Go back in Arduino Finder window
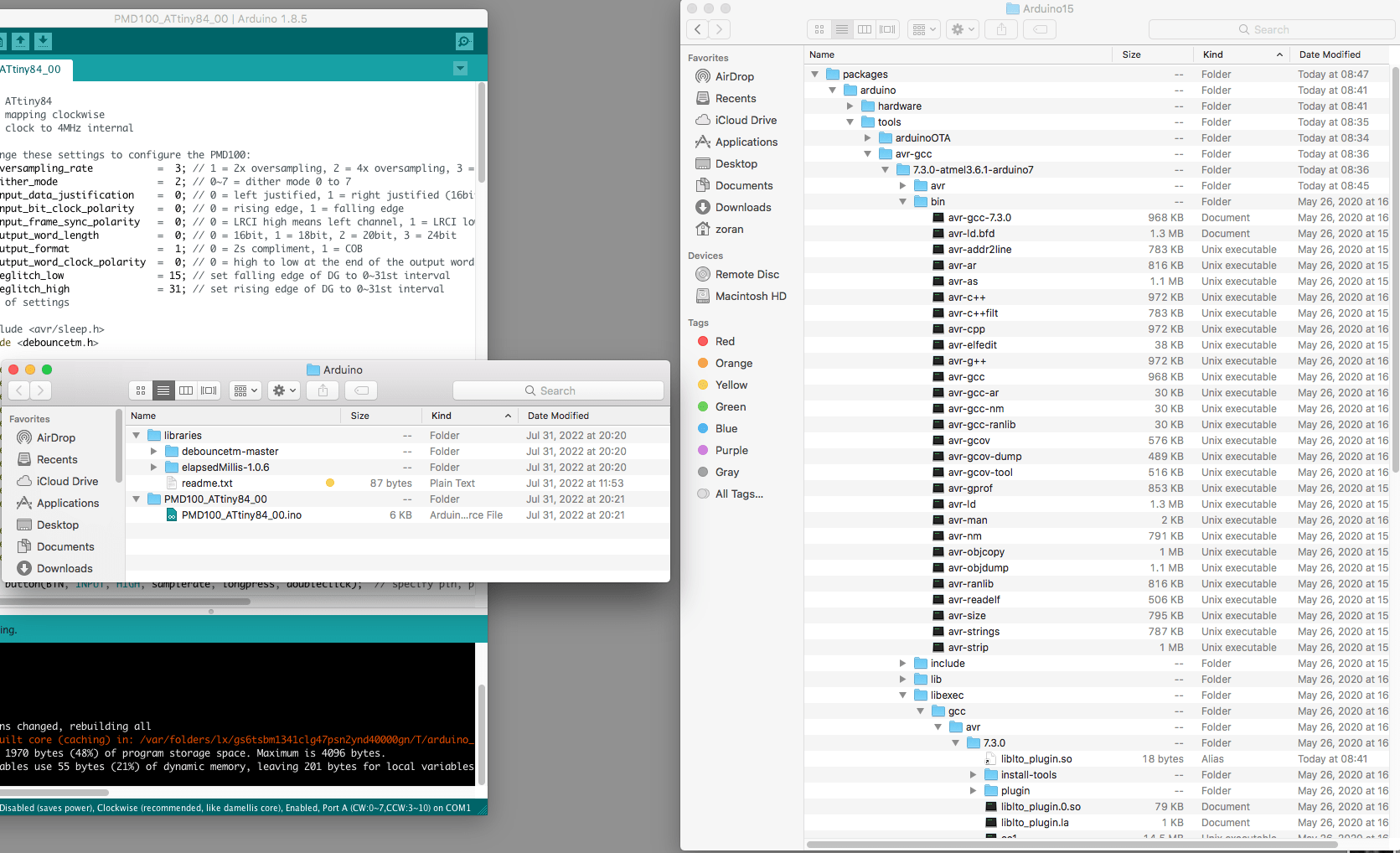Screen dimensions: 1400x853 (19, 390)
